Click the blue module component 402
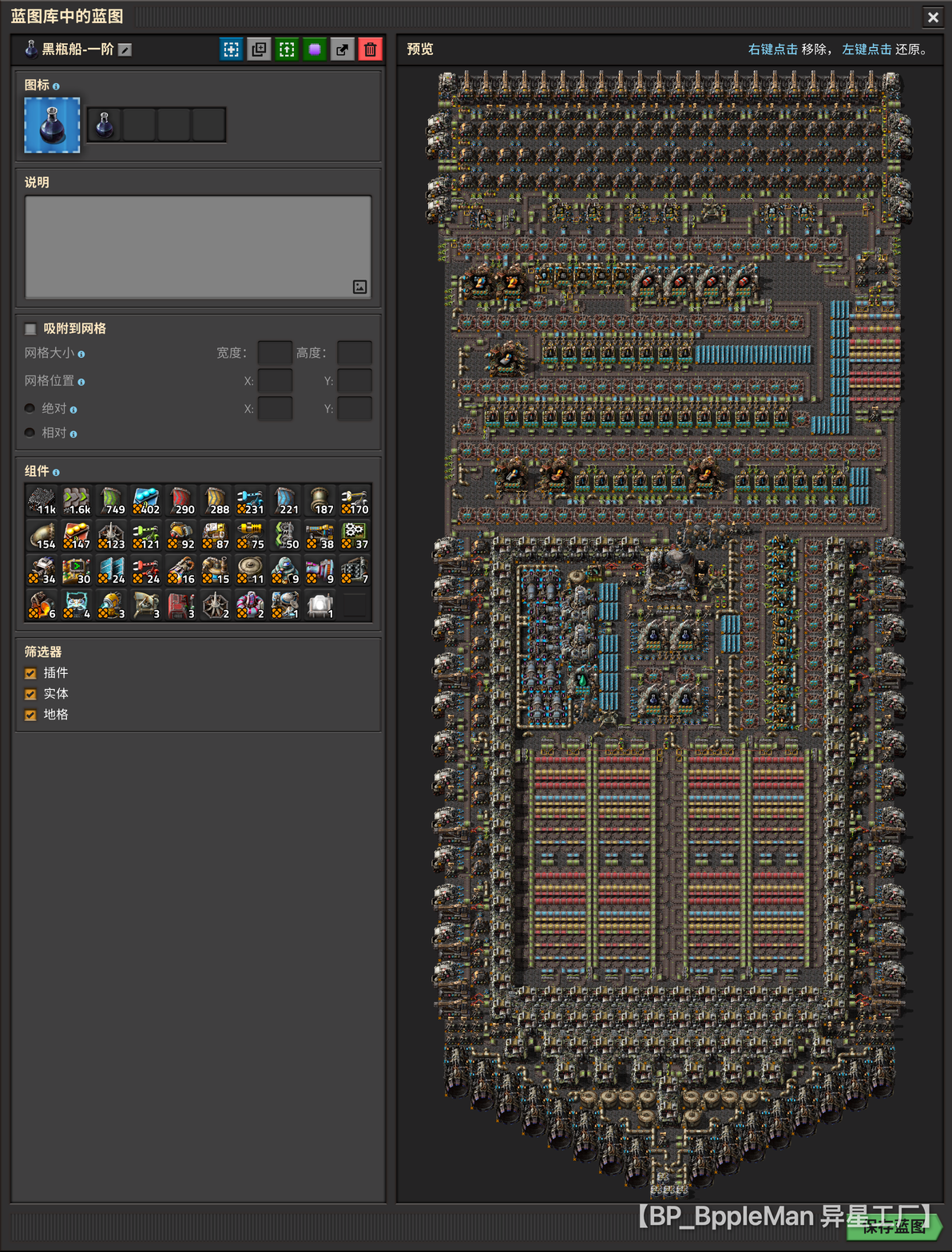The width and height of the screenshot is (952, 1252). coord(146,501)
